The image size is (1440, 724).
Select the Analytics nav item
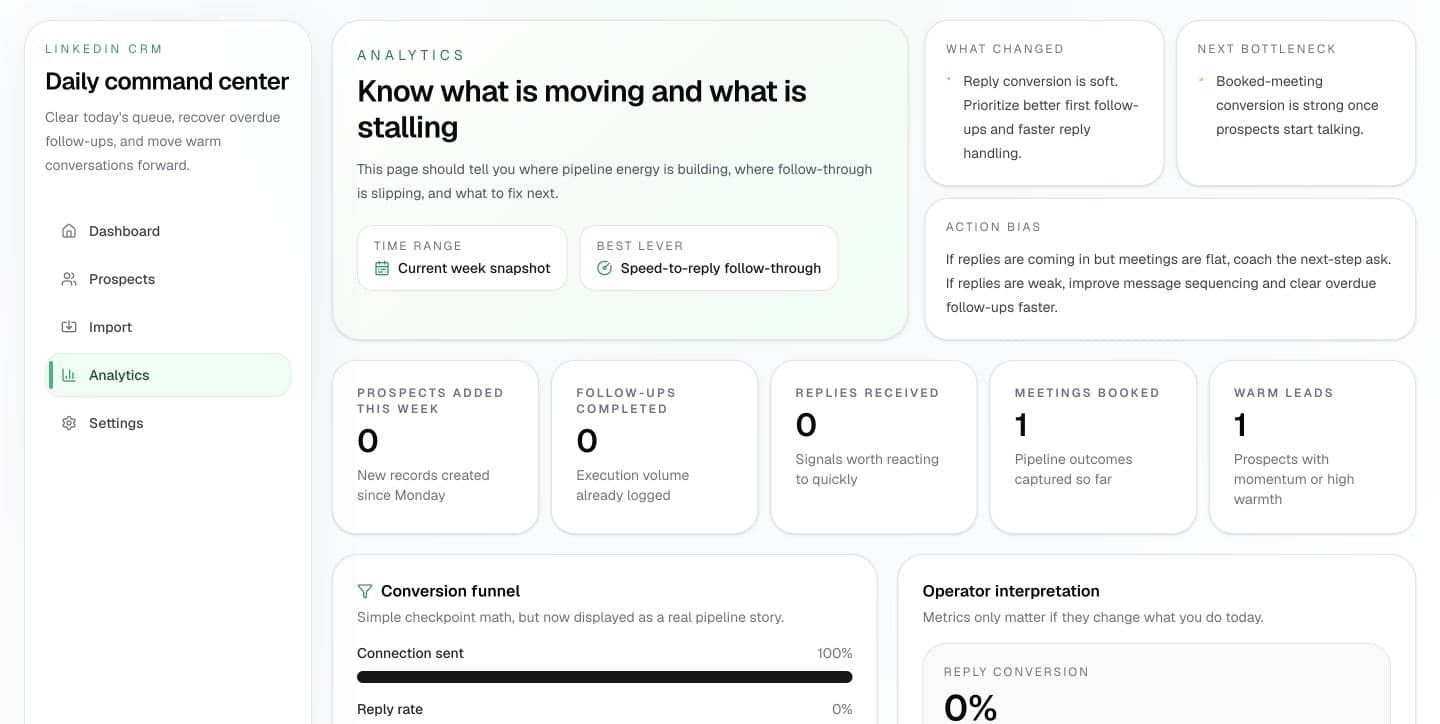(x=169, y=375)
